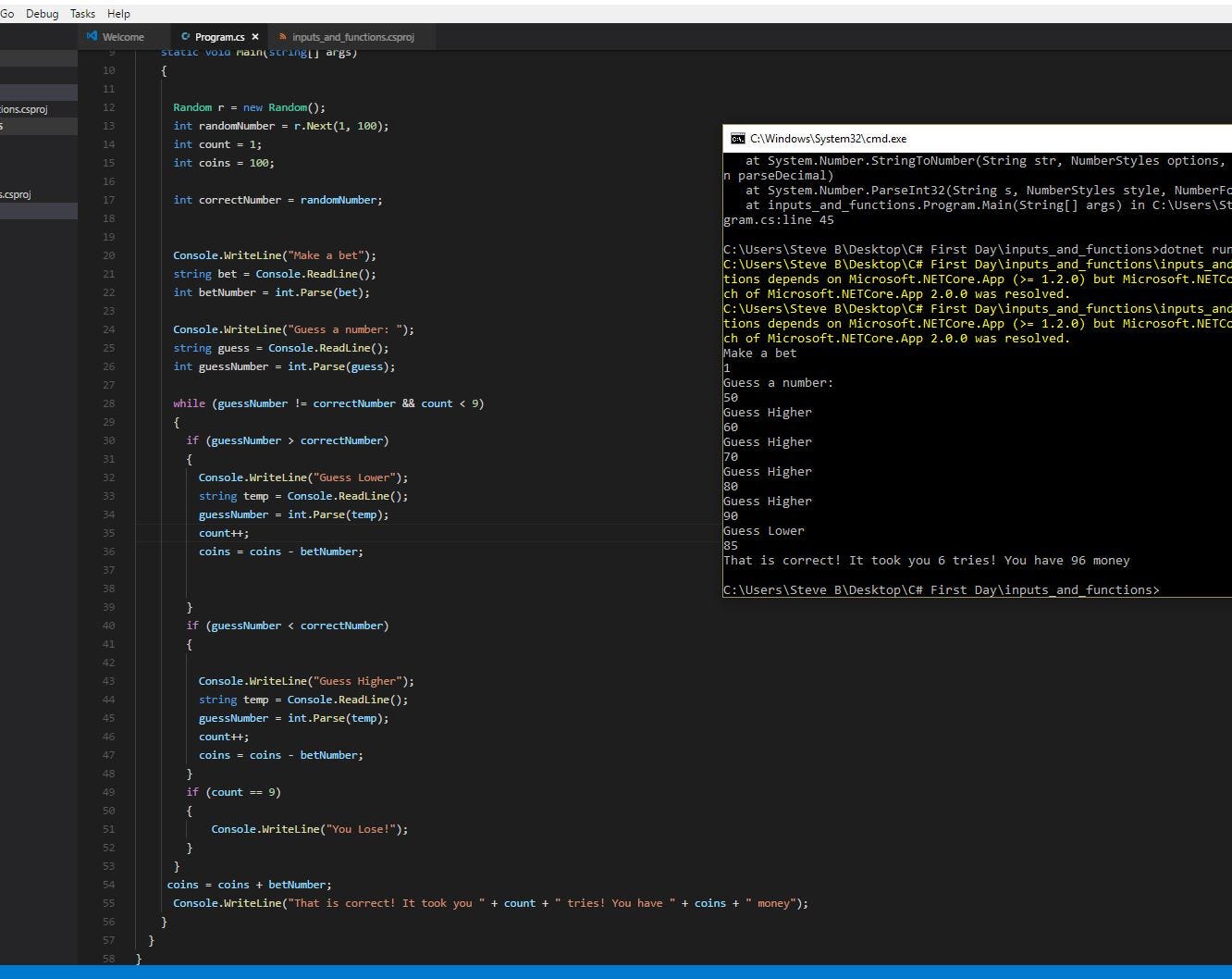The image size is (1232, 979).
Task: Switch to the Welcome tab
Action: click(123, 37)
